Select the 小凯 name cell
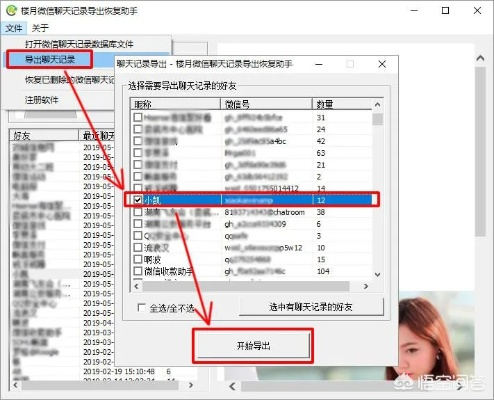494x400 pixels. tap(153, 200)
